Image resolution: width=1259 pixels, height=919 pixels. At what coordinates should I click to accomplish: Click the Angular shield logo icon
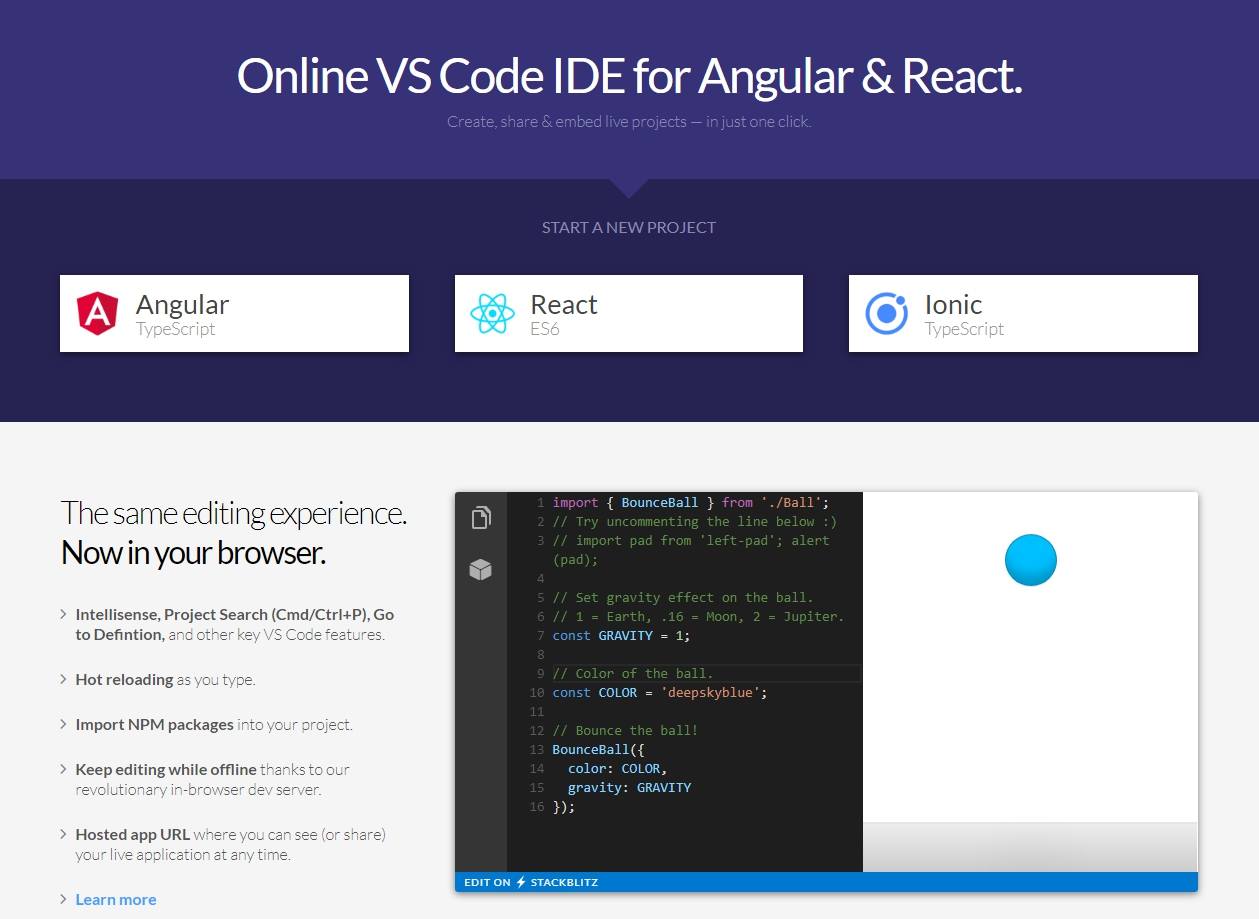97,313
